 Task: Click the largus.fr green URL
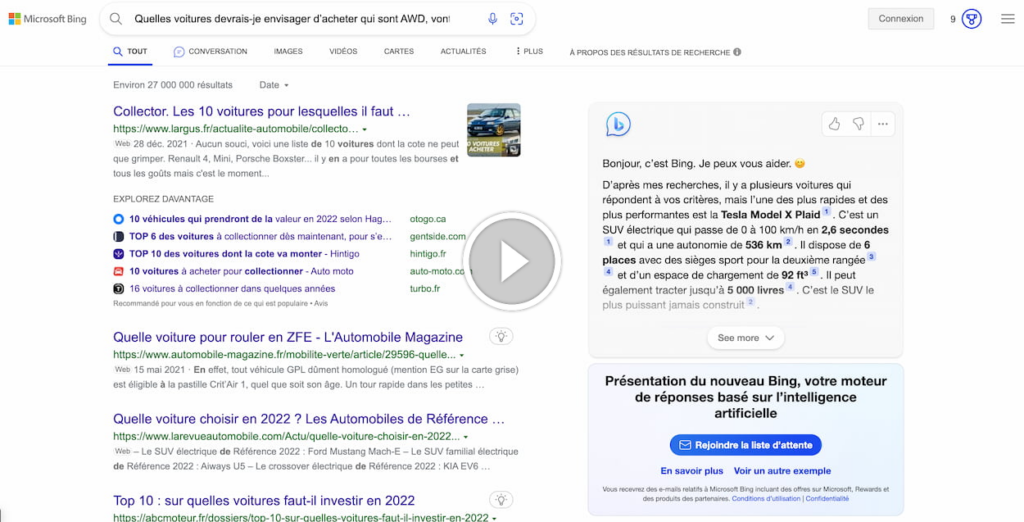point(236,129)
